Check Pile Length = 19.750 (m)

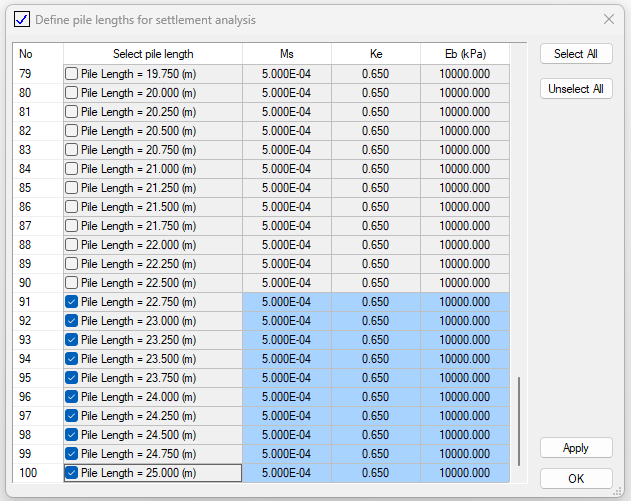click(x=71, y=74)
